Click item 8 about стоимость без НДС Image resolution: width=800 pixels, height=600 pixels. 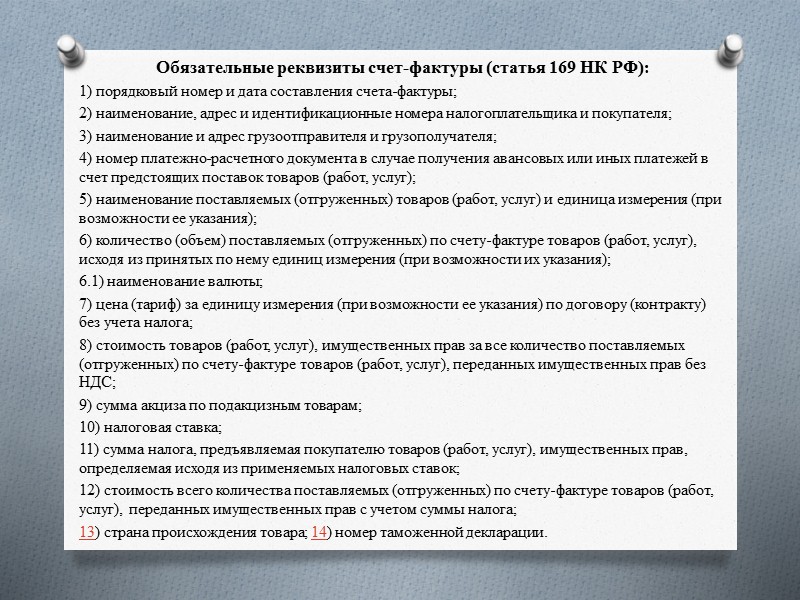[x=392, y=364]
